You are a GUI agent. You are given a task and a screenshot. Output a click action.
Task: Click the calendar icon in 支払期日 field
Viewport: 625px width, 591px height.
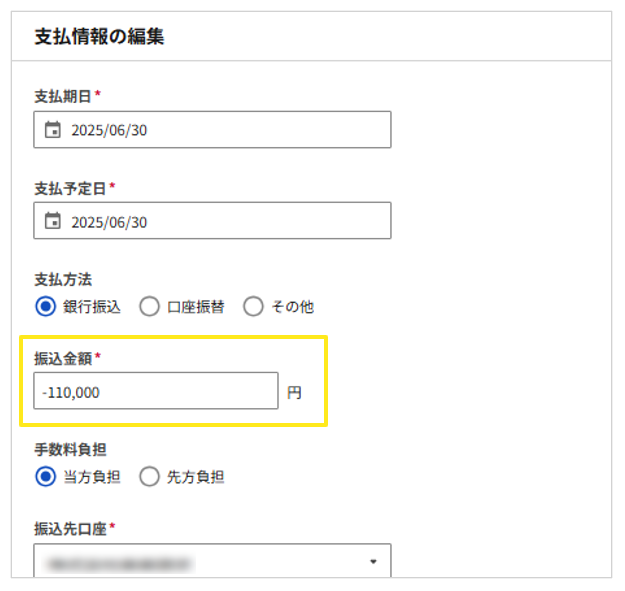pyautogui.click(x=53, y=130)
